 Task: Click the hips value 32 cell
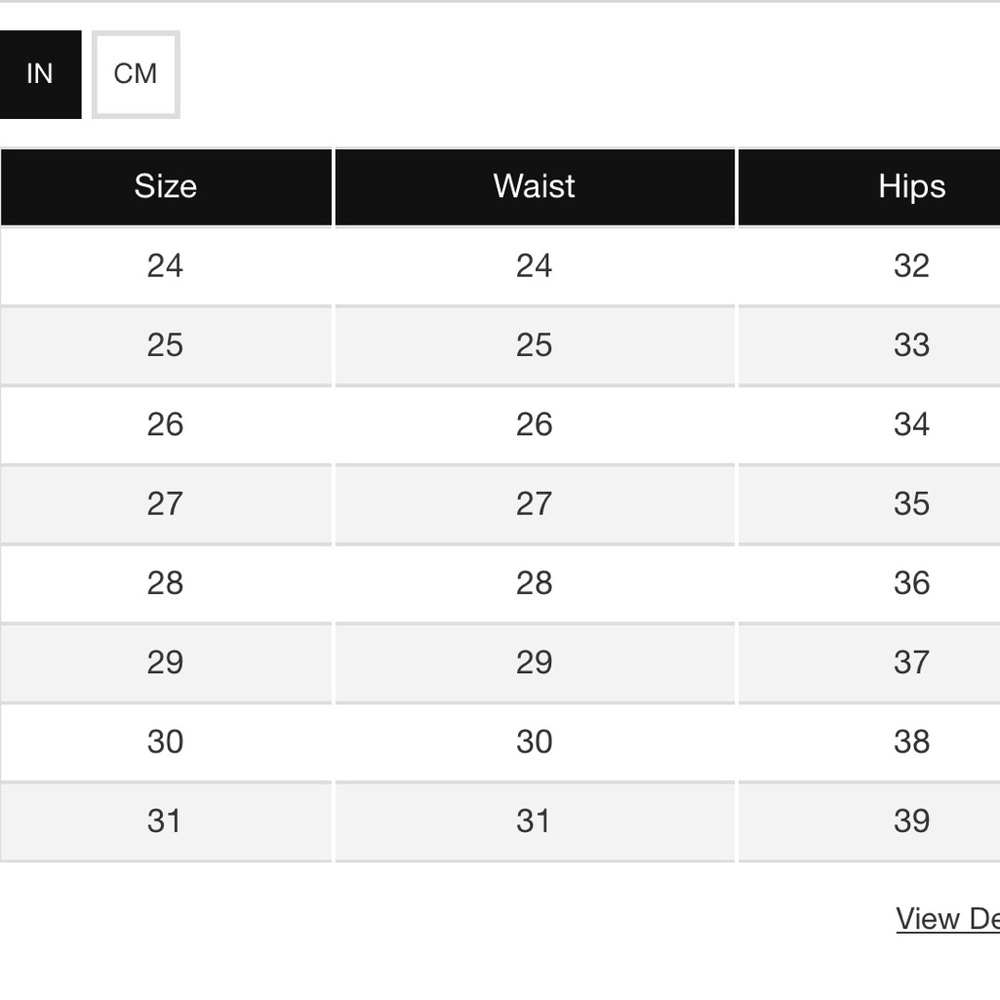[869, 266]
